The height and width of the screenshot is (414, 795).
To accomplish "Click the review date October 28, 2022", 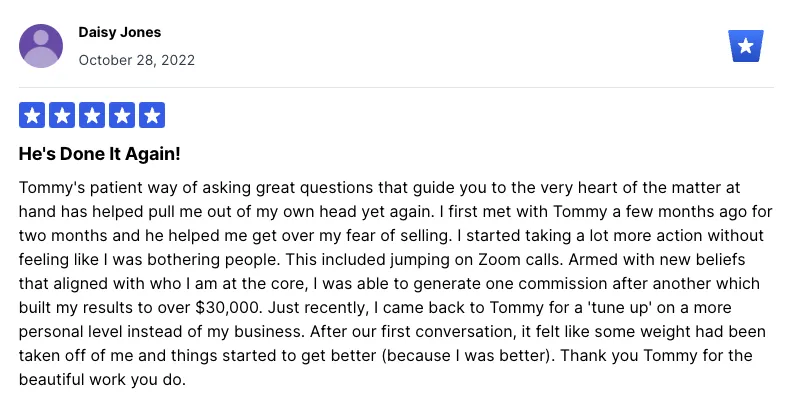I will tap(137, 60).
